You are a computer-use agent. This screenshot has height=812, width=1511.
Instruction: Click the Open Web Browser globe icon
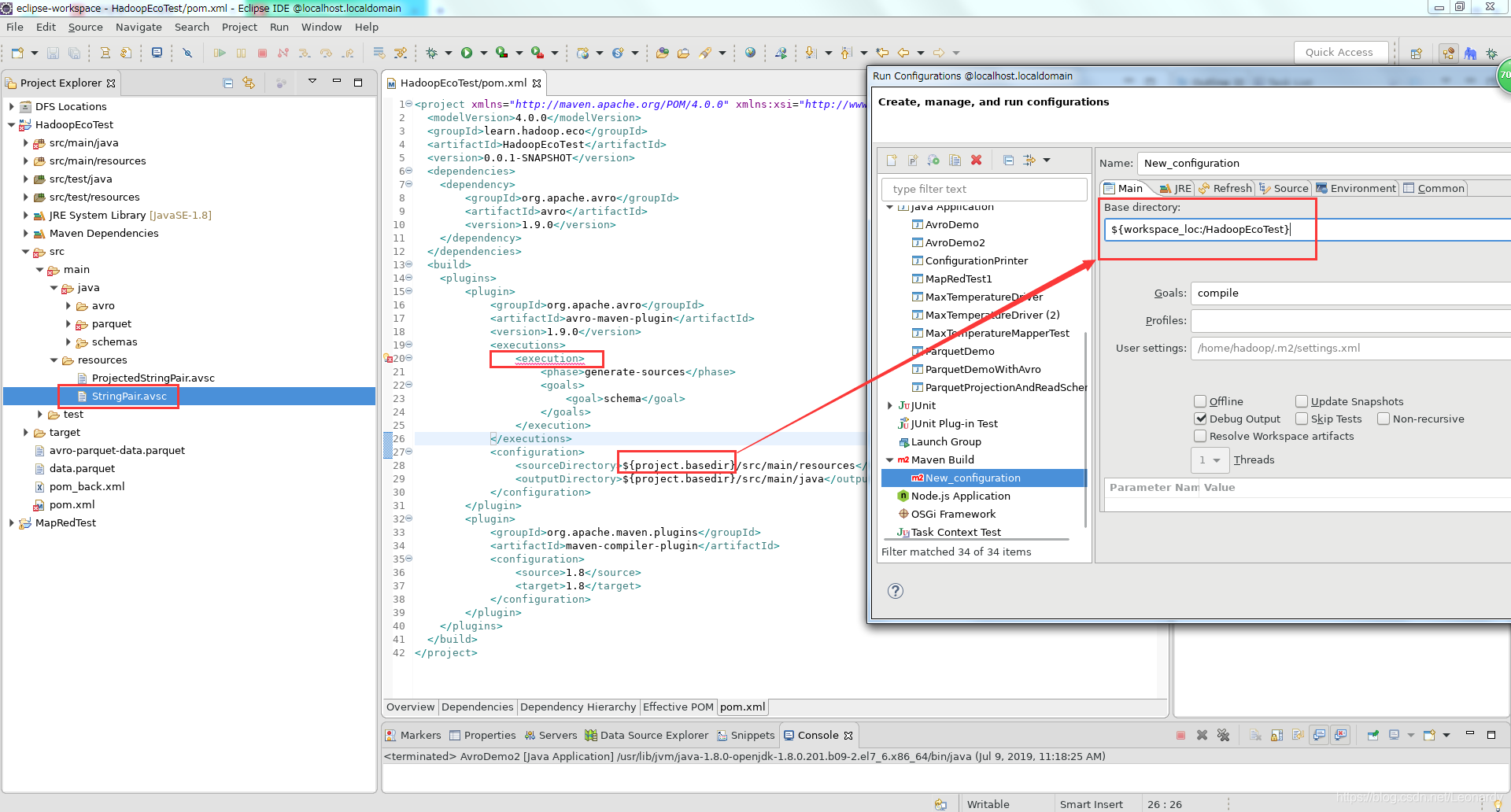pos(750,53)
